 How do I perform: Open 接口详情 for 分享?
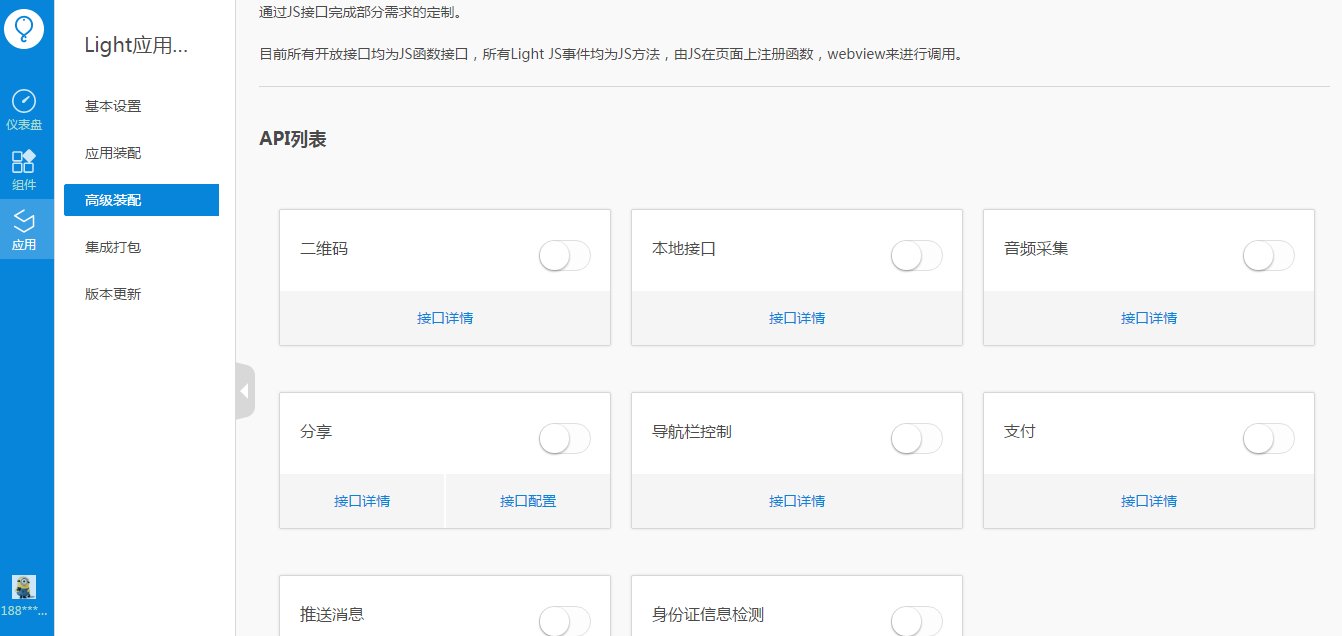pos(362,501)
